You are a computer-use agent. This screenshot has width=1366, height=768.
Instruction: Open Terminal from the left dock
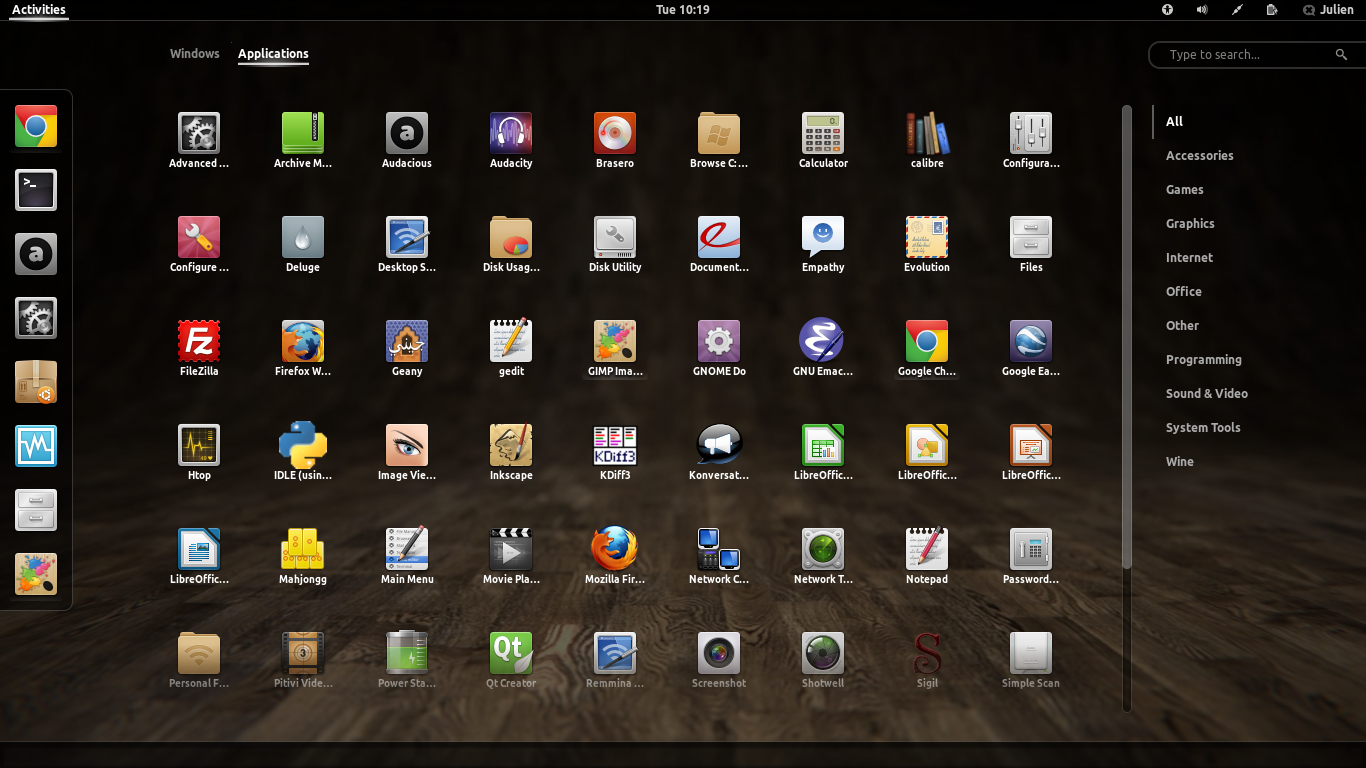coord(36,190)
